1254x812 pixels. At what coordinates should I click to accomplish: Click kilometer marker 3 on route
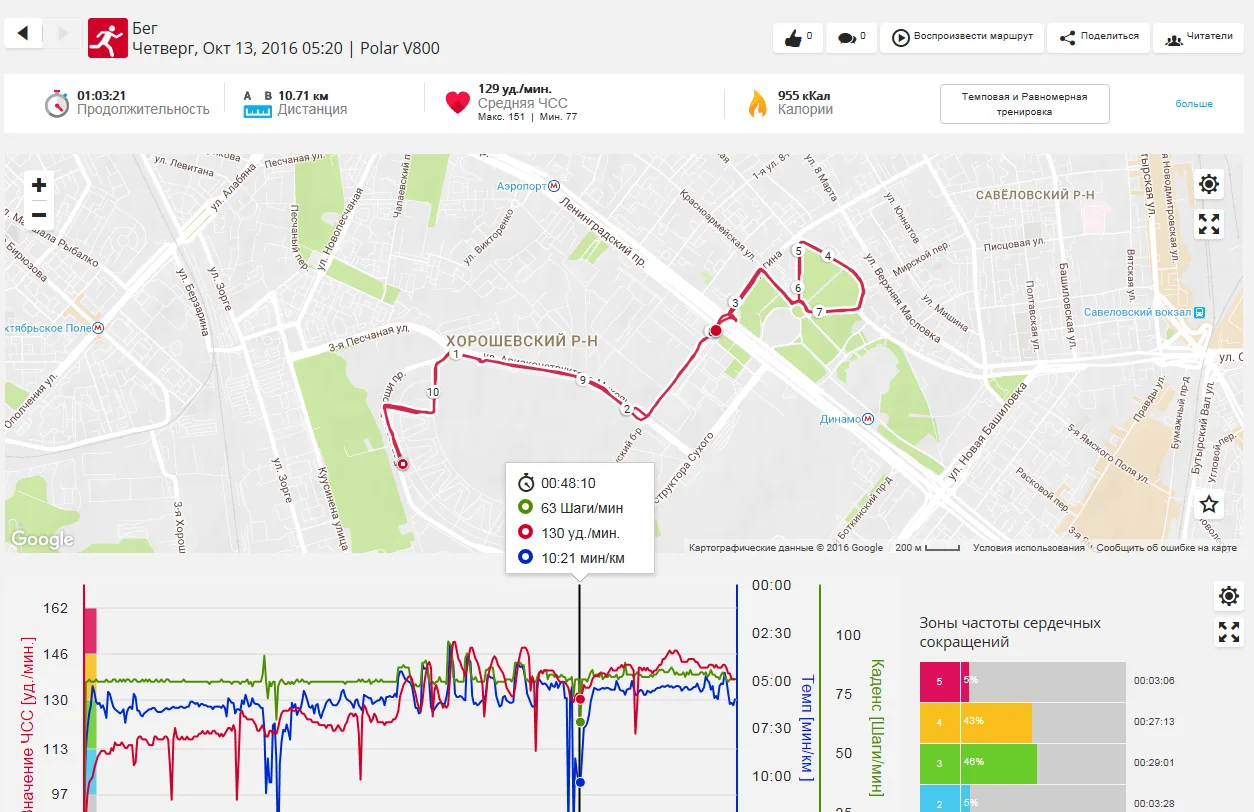[x=734, y=303]
